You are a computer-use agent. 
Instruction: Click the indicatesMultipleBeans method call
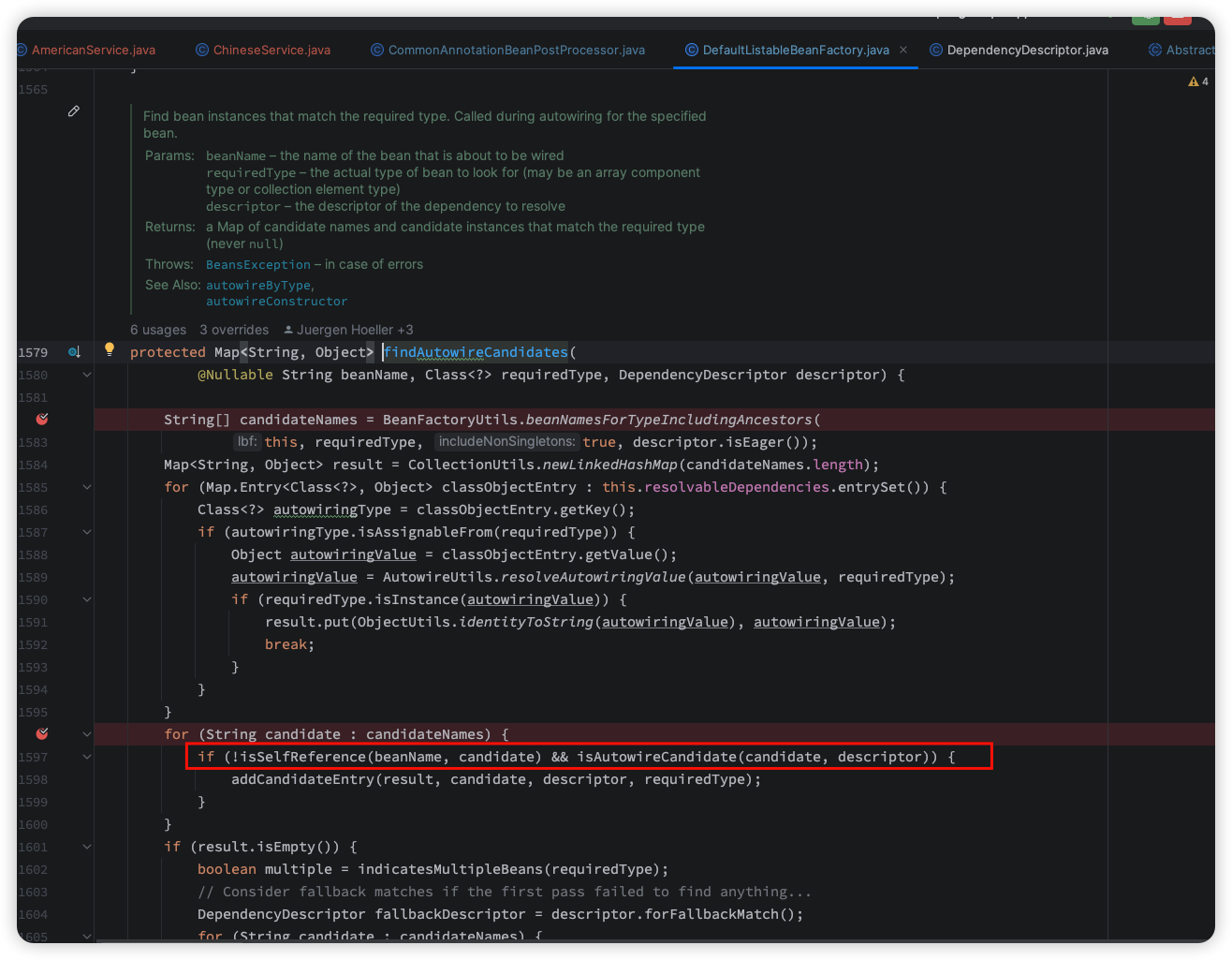(x=450, y=869)
